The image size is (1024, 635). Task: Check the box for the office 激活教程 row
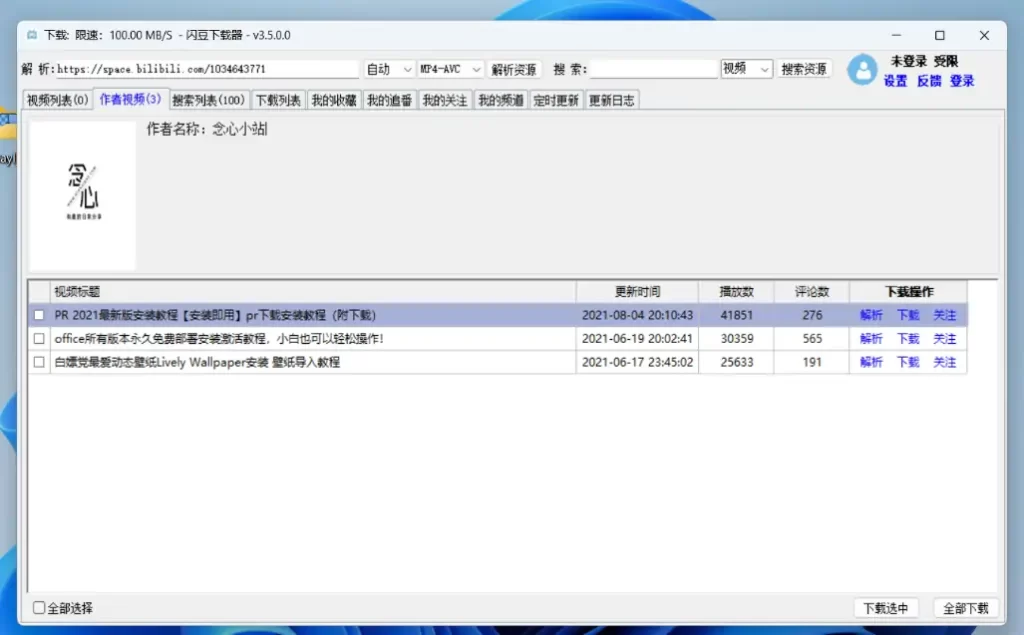[39, 339]
